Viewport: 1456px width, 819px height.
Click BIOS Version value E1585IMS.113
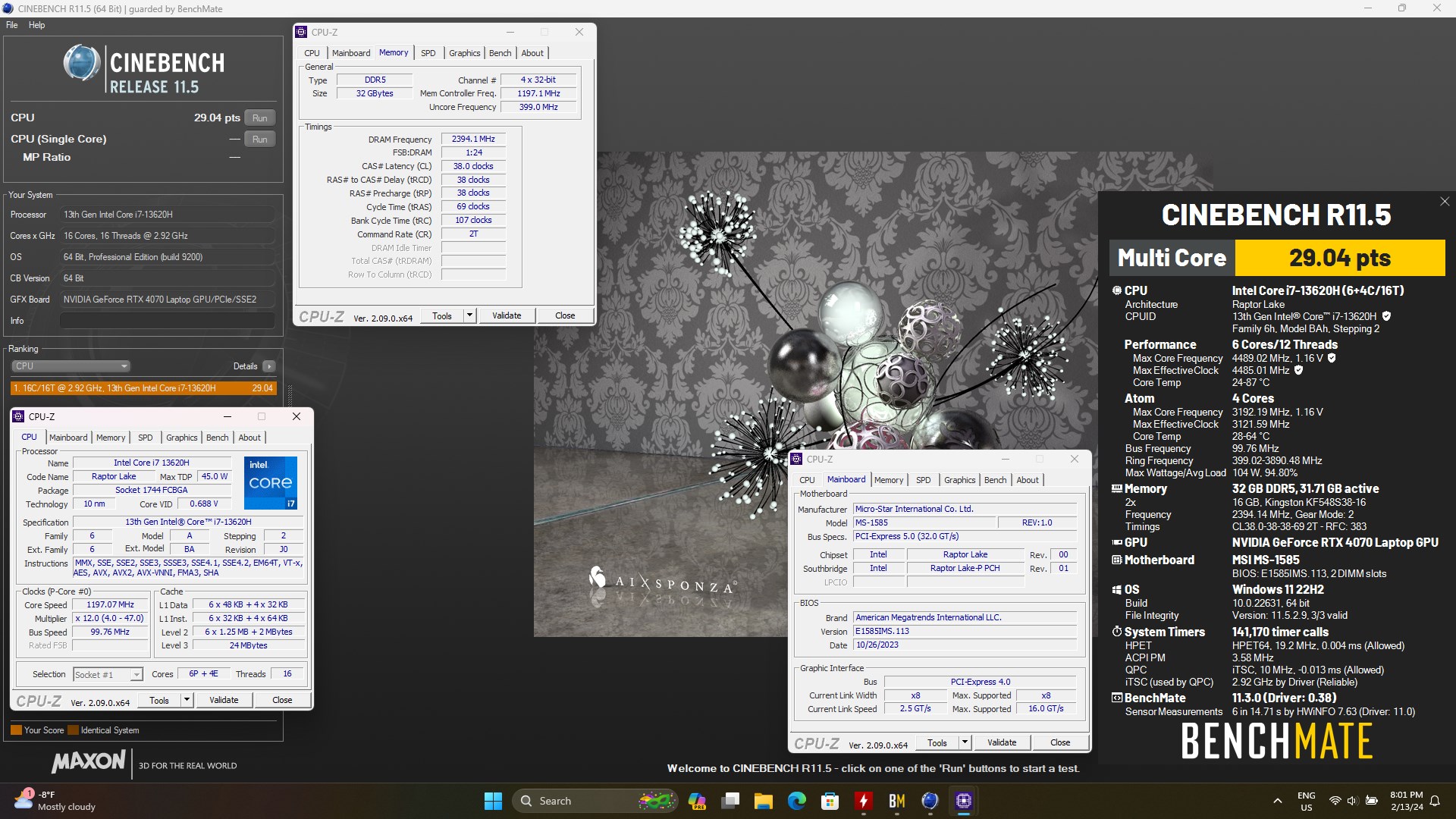(x=965, y=631)
